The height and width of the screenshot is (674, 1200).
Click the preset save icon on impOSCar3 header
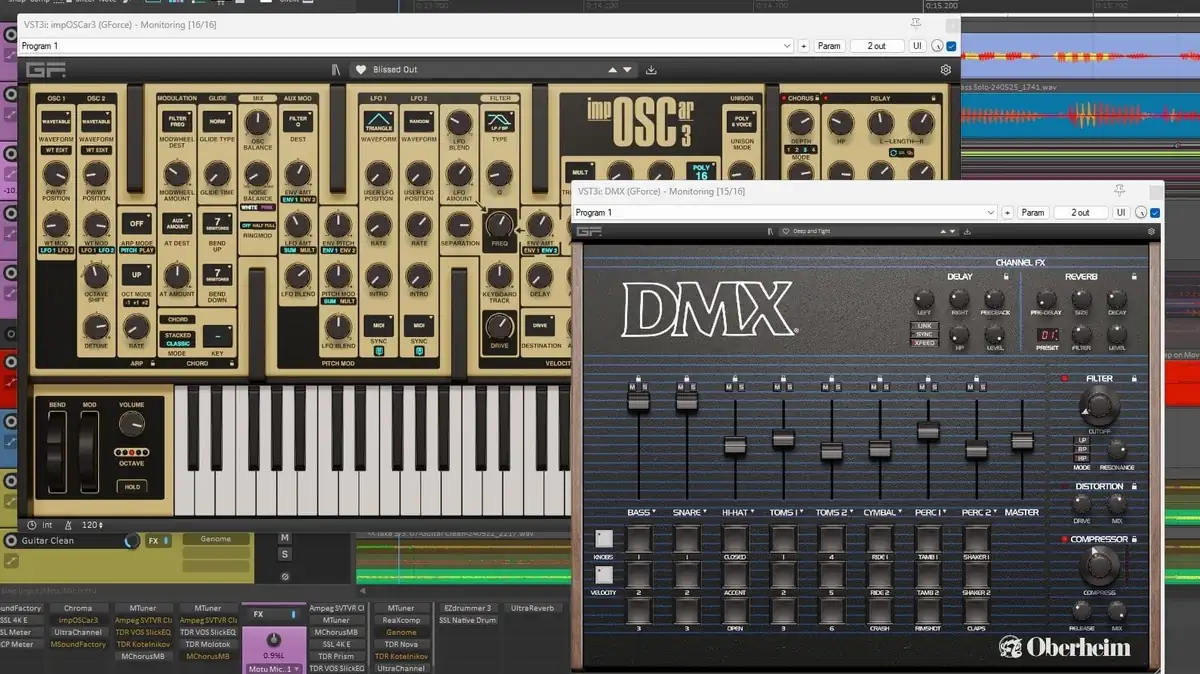651,69
